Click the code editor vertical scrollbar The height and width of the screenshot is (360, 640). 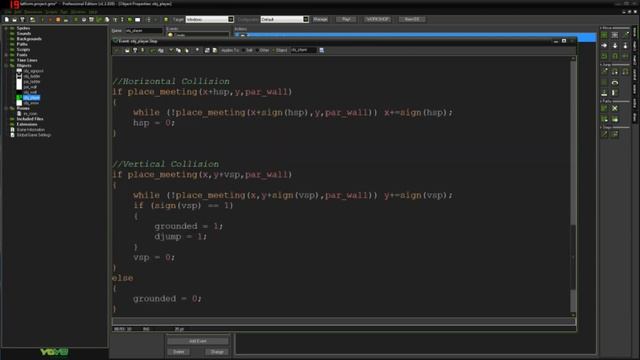[x=573, y=187]
